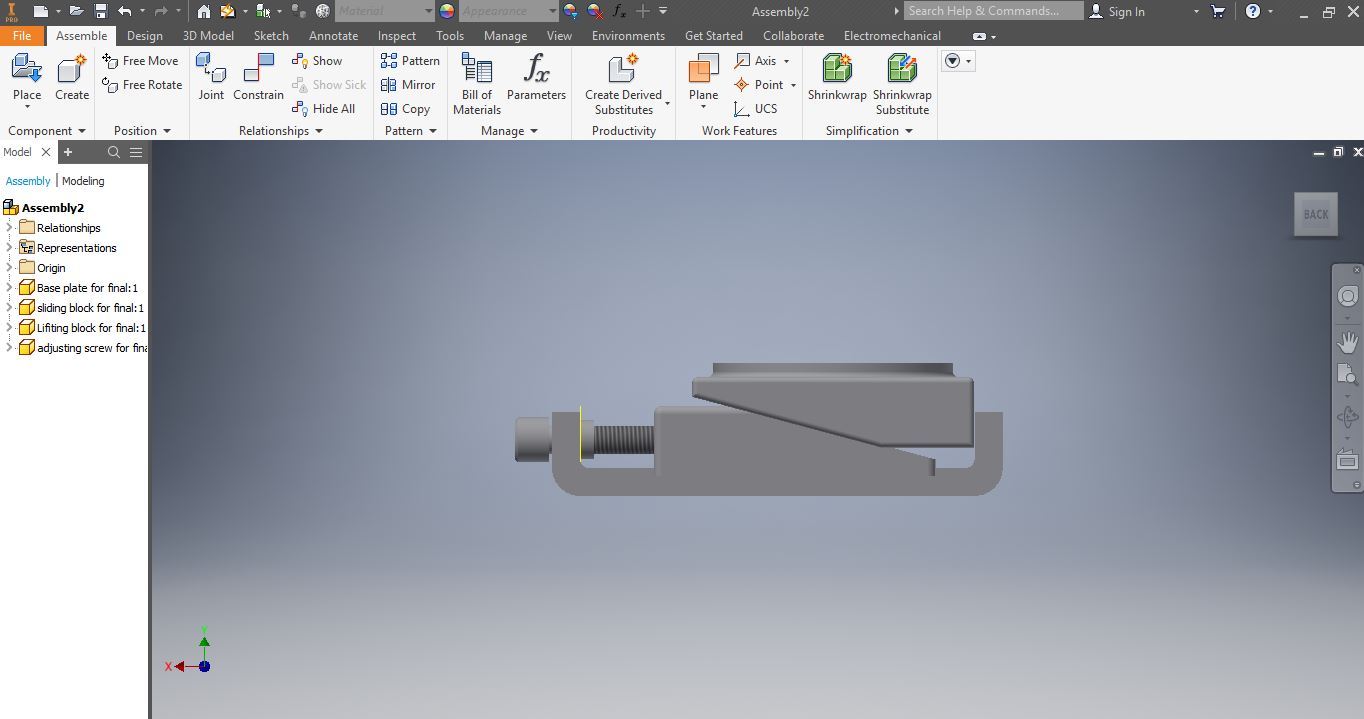1364x719 pixels.
Task: Click the Full Navigation Wheel icon
Action: [1347, 297]
